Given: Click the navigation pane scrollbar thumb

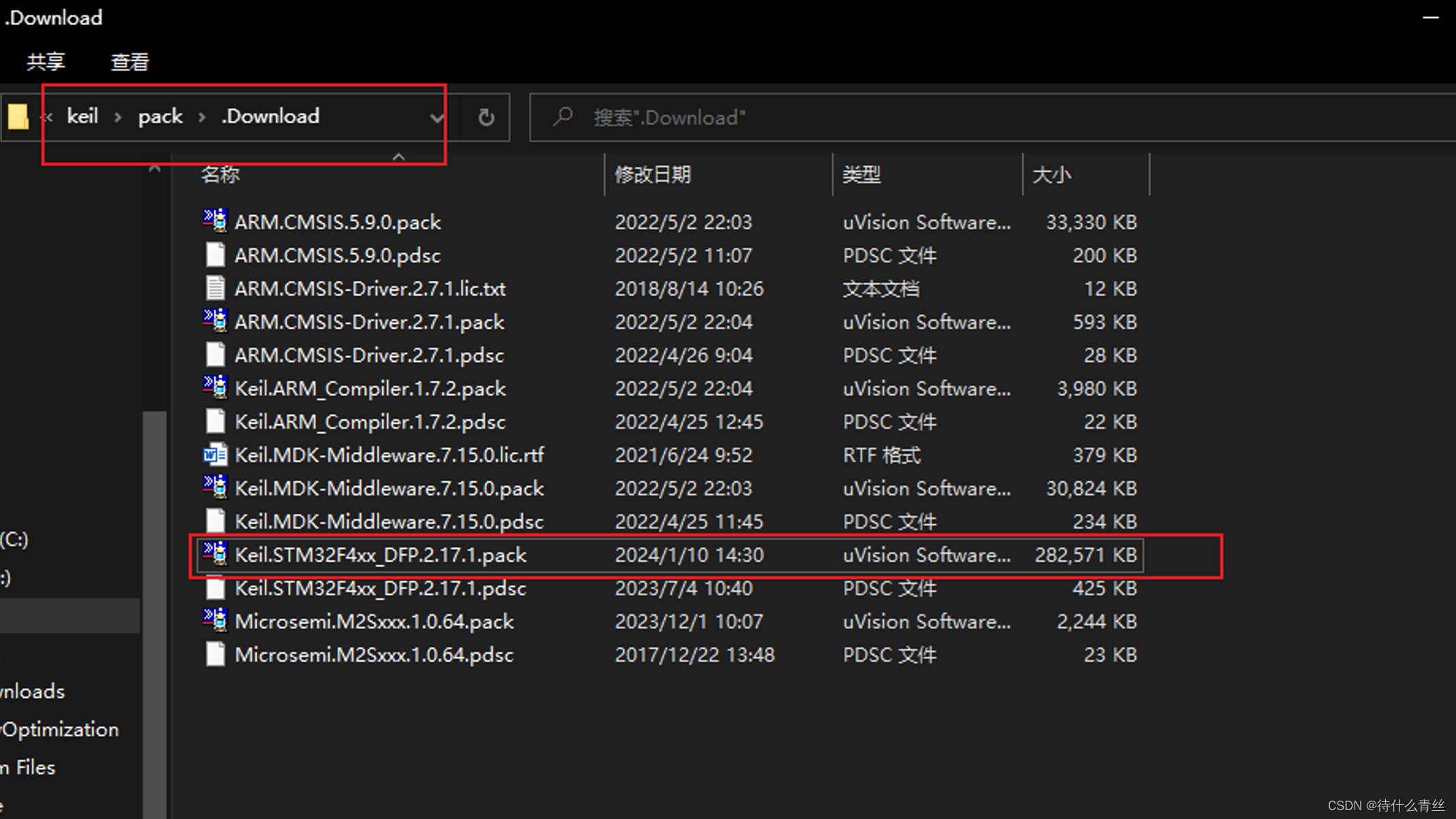Looking at the screenshot, I should [155, 614].
